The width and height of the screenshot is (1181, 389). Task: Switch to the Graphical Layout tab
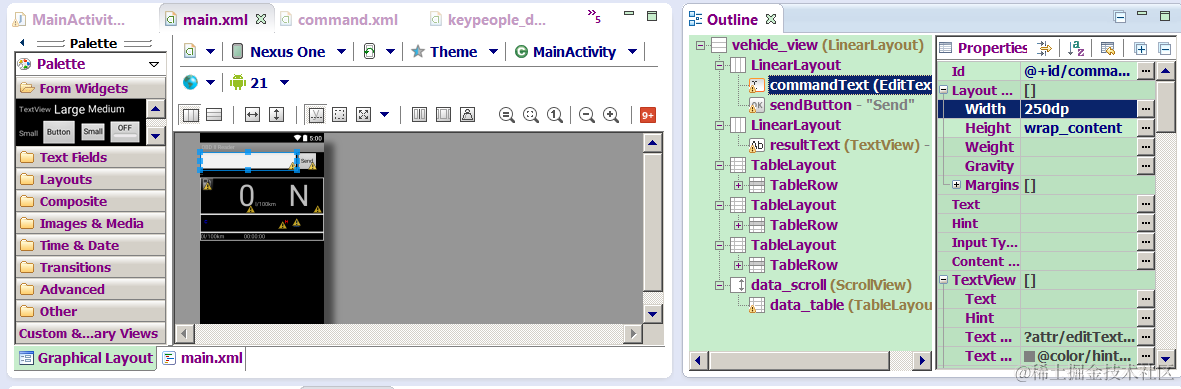(x=86, y=358)
